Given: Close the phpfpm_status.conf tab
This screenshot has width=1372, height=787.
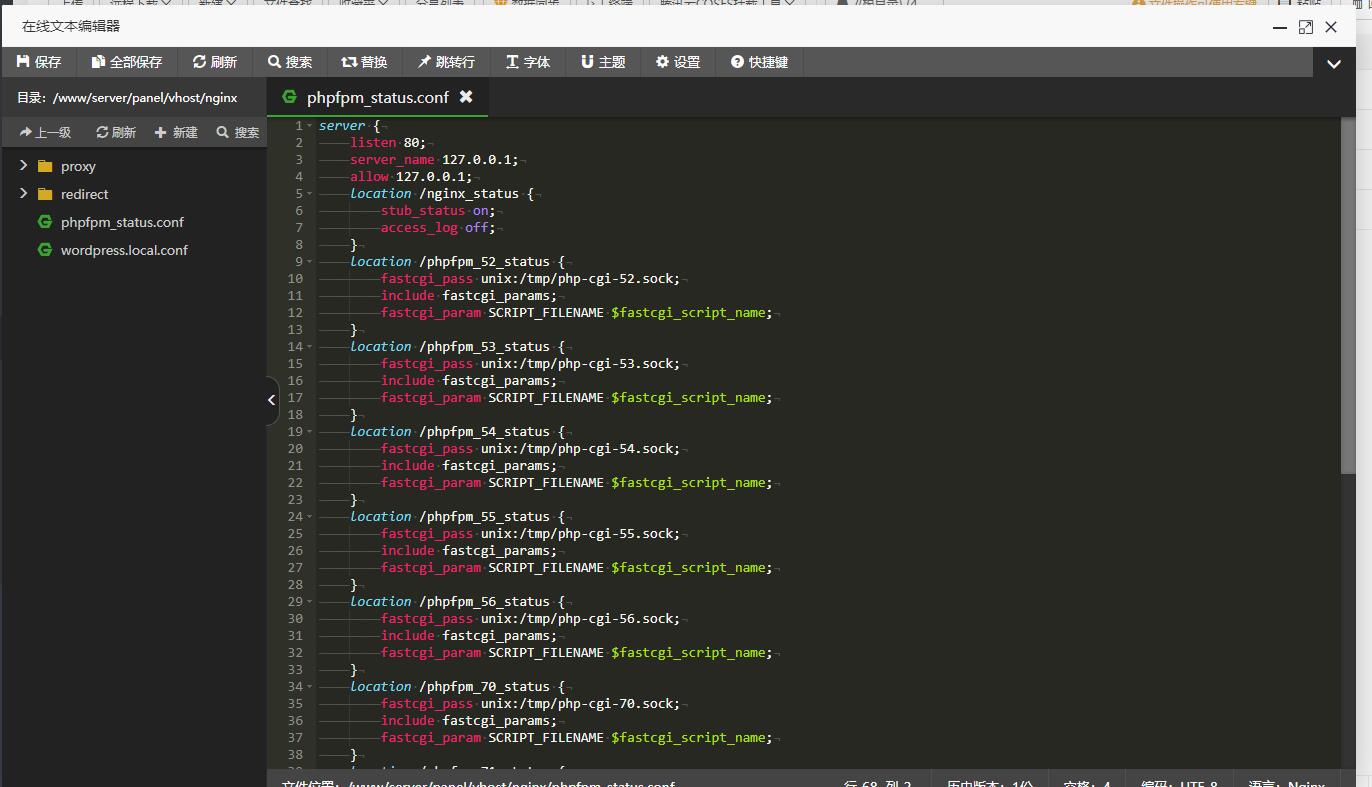Looking at the screenshot, I should (466, 97).
